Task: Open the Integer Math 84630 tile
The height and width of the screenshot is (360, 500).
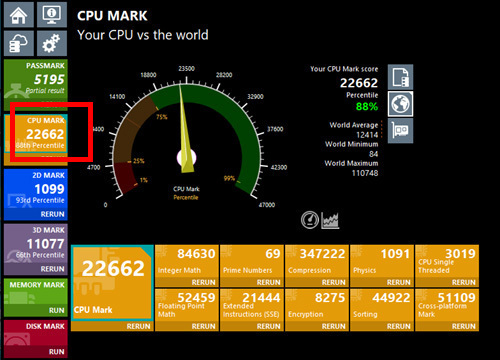Action: (187, 262)
